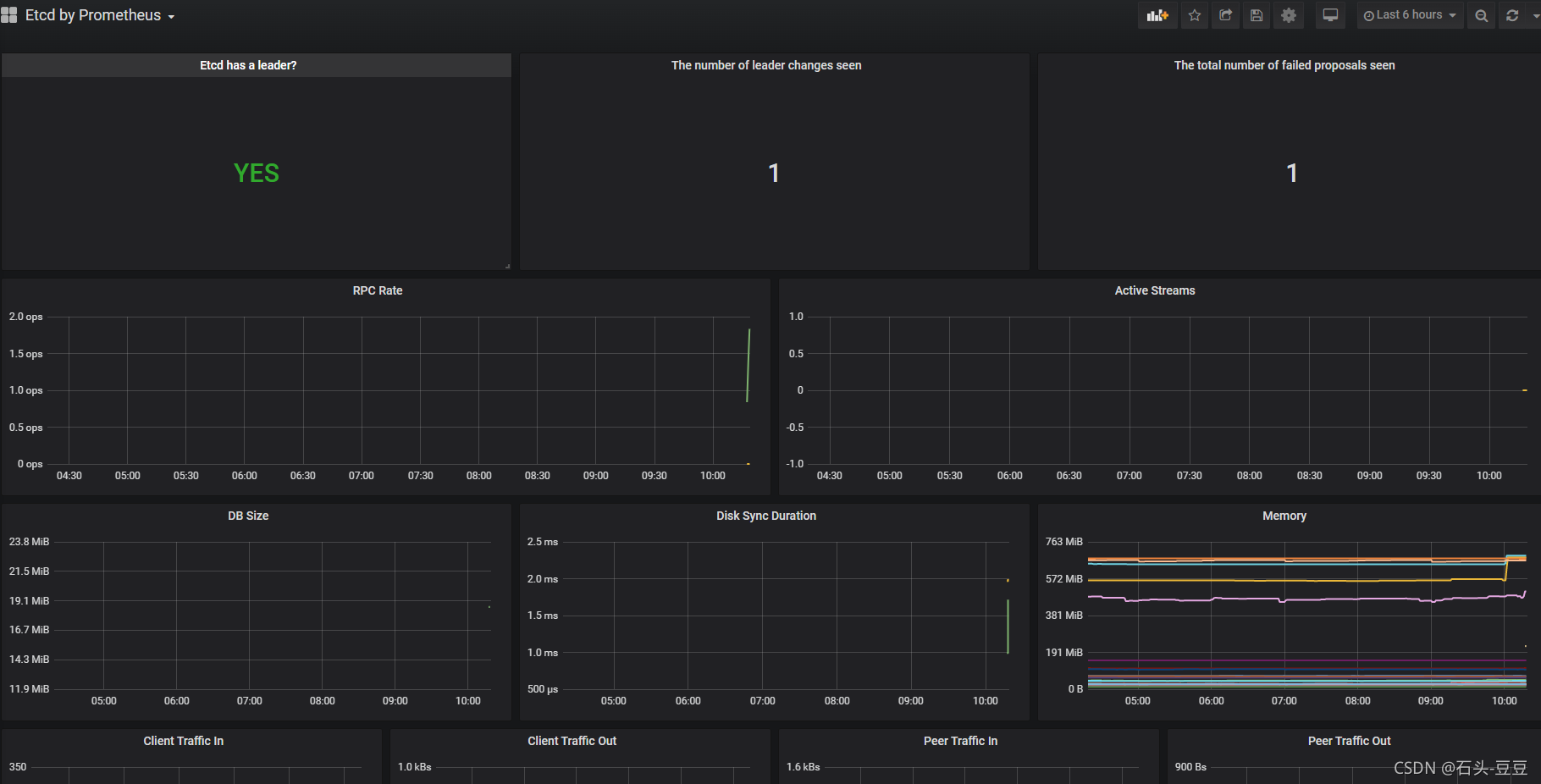Click the resize handle of the leader panel

(x=507, y=266)
